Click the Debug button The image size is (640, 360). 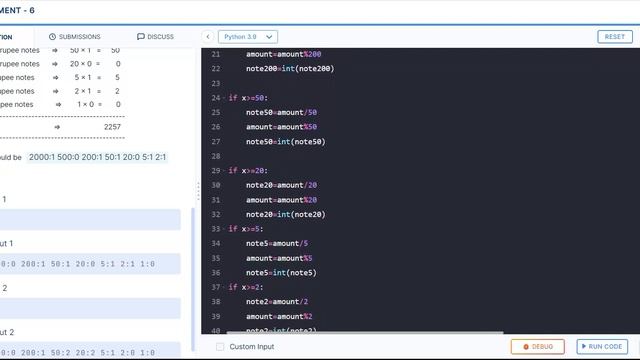click(538, 347)
